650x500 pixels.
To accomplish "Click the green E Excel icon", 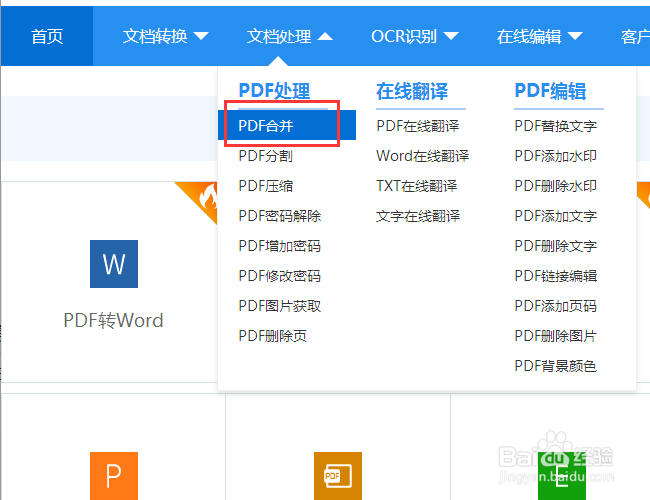I will pos(562,476).
